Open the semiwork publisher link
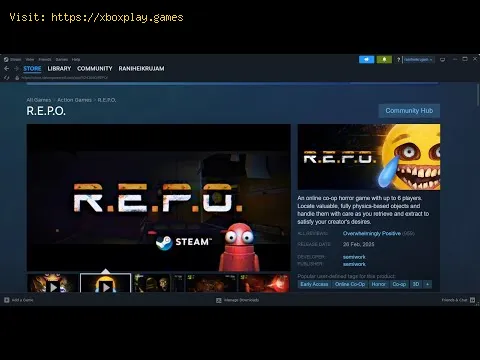The width and height of the screenshot is (480, 360). point(354,264)
